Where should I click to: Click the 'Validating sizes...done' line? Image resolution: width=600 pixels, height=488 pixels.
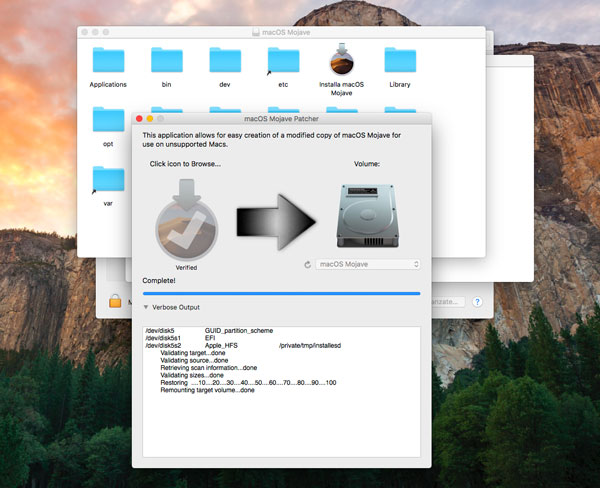point(192,375)
